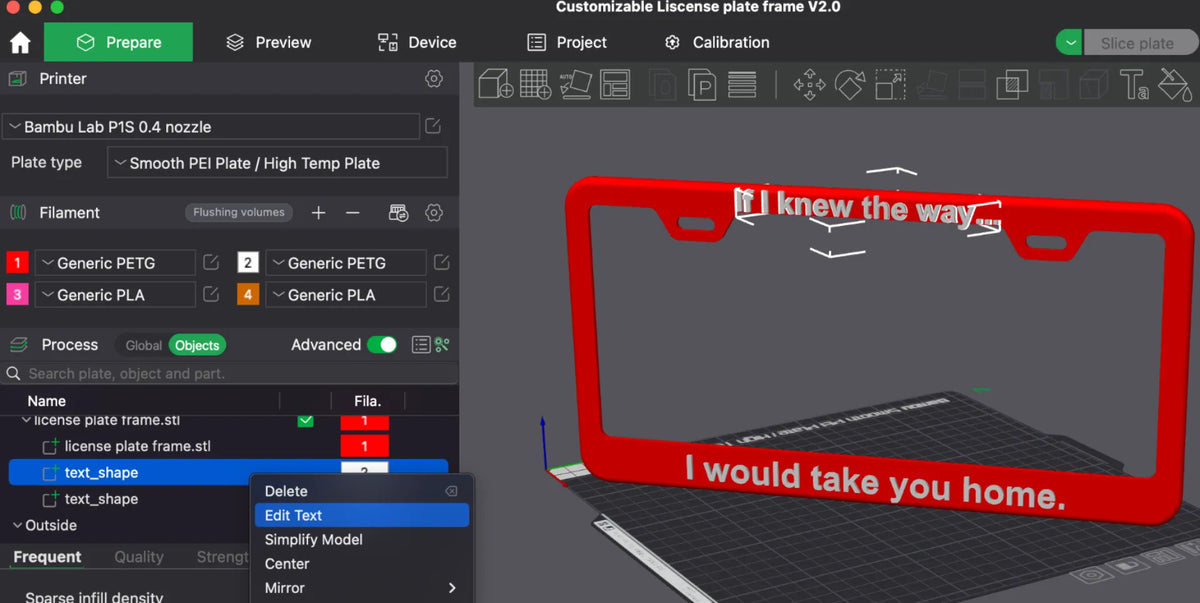Open the Plate type dropdown

point(277,163)
